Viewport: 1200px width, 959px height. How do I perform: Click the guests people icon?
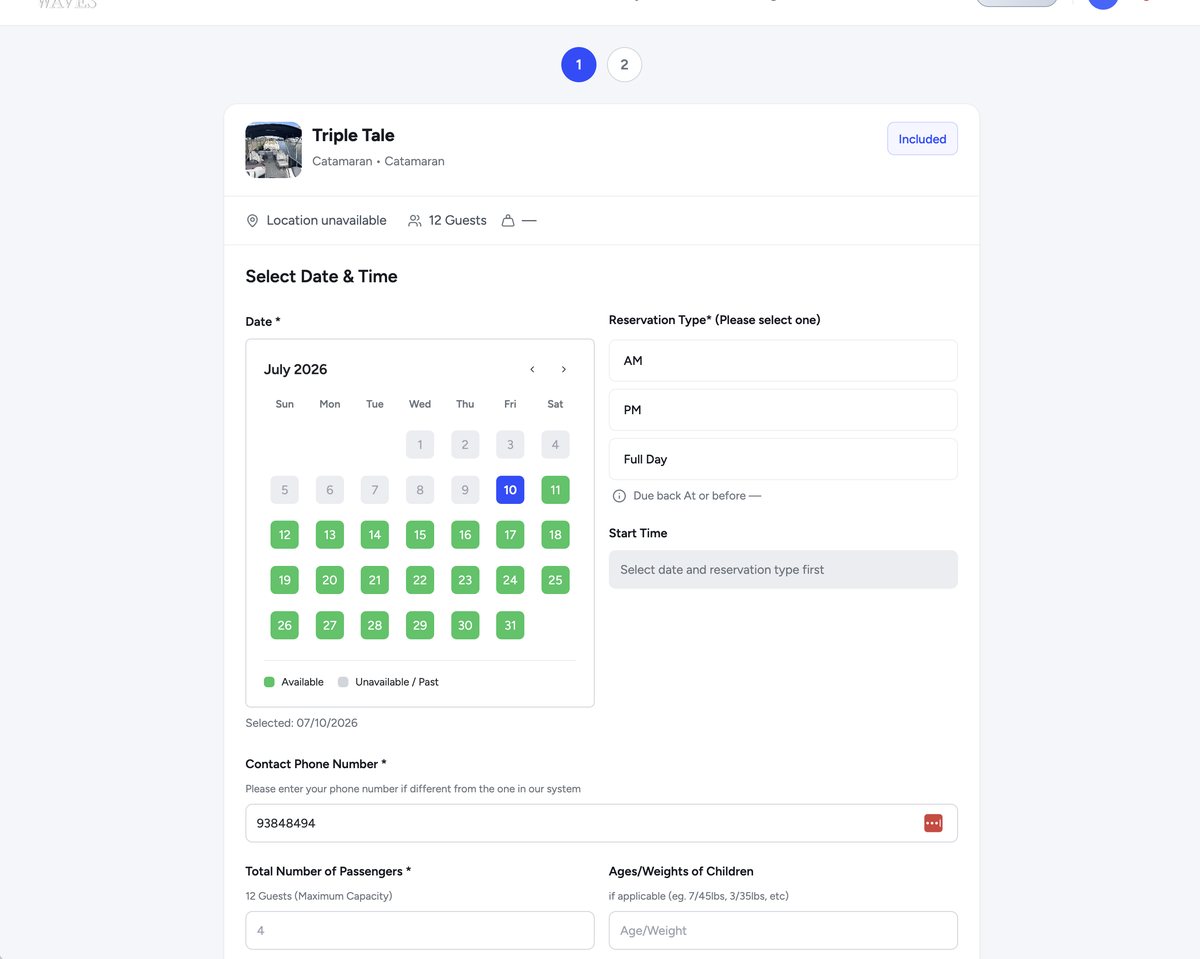click(415, 220)
